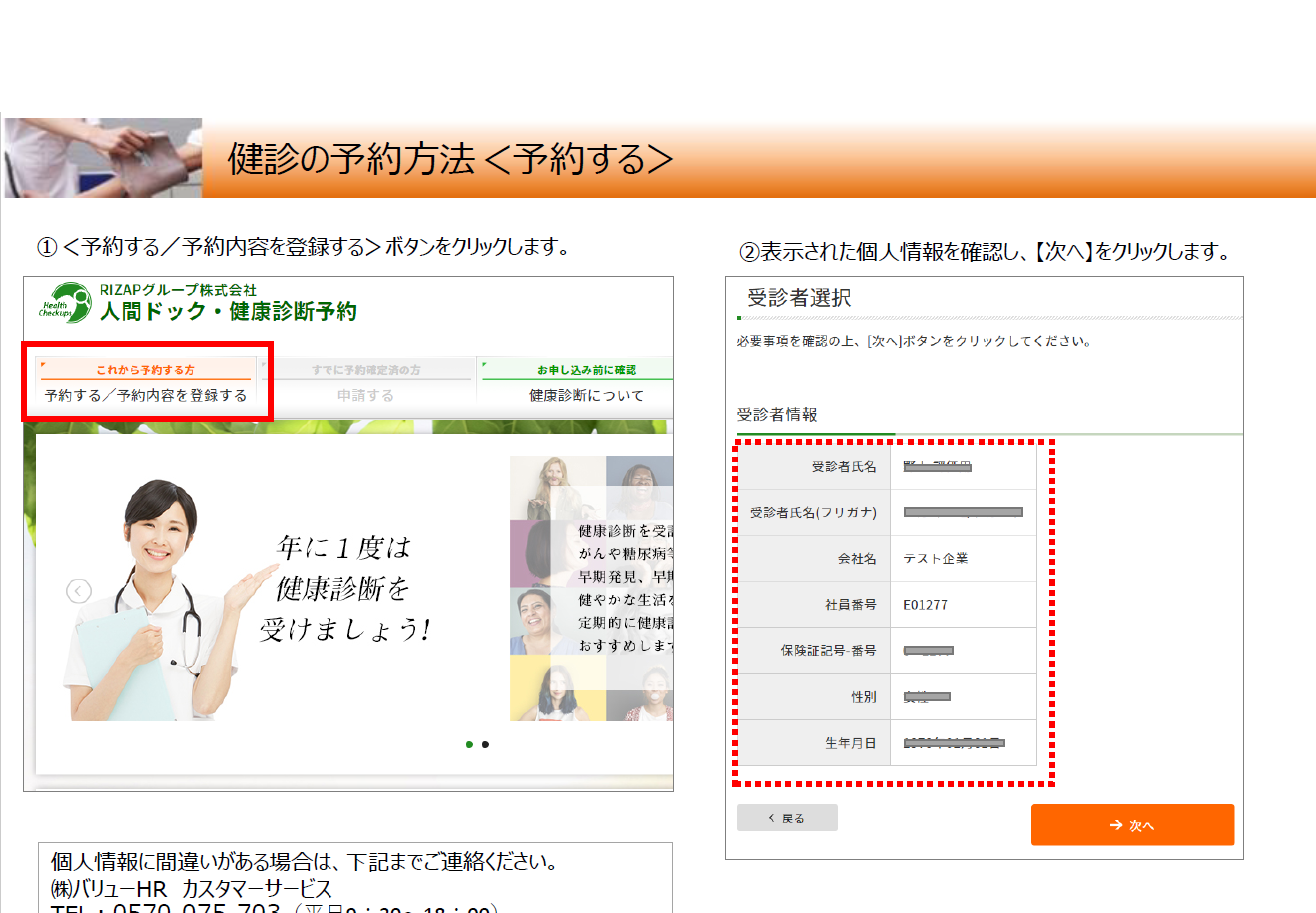The width and height of the screenshot is (1316, 913).
Task: Click the 人間ドック・健康診断予約 site title
Action: coord(228,312)
